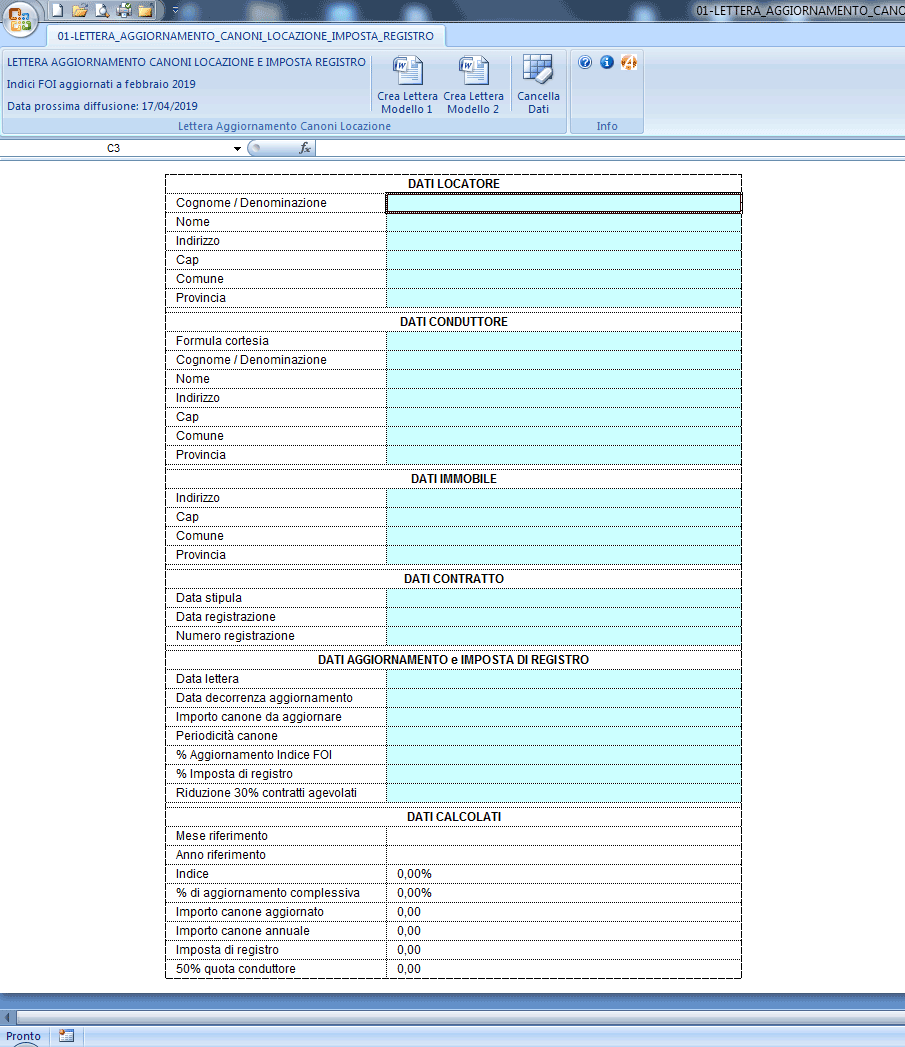The width and height of the screenshot is (905, 1047).
Task: Click the Name Box showing C3
Action: coord(114,148)
